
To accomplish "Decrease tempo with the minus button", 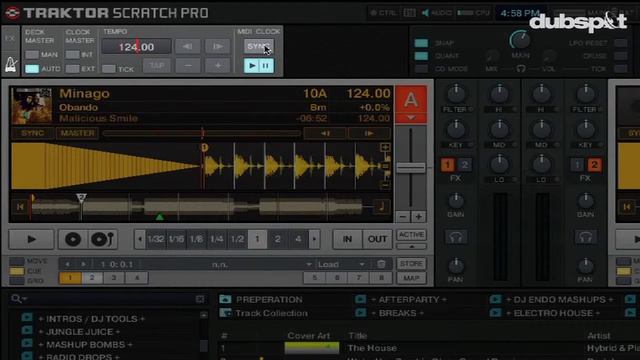I will 188,65.
